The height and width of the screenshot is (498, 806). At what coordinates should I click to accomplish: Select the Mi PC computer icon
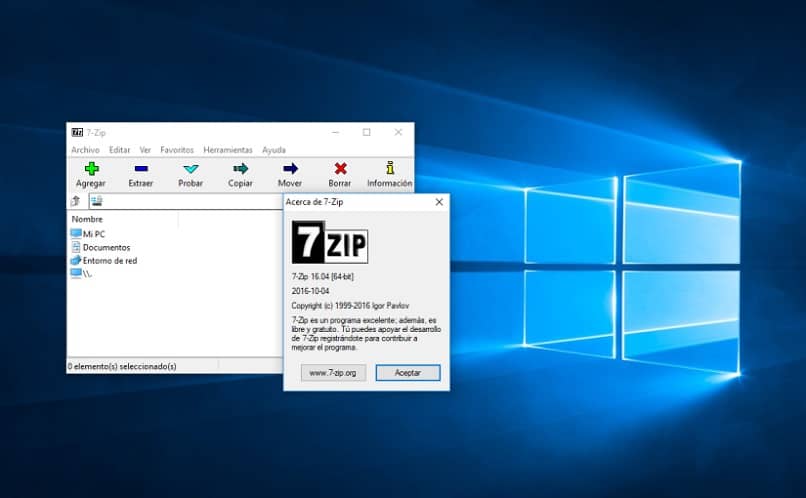(76, 234)
